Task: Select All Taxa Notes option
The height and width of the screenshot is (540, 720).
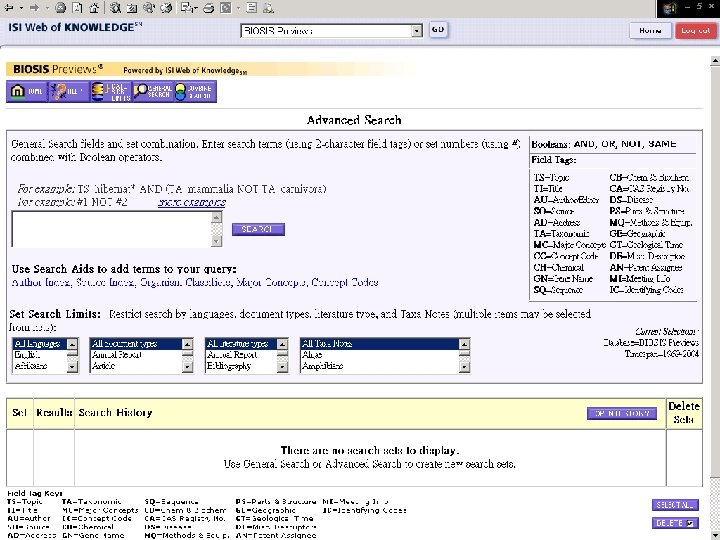Action: coord(380,343)
